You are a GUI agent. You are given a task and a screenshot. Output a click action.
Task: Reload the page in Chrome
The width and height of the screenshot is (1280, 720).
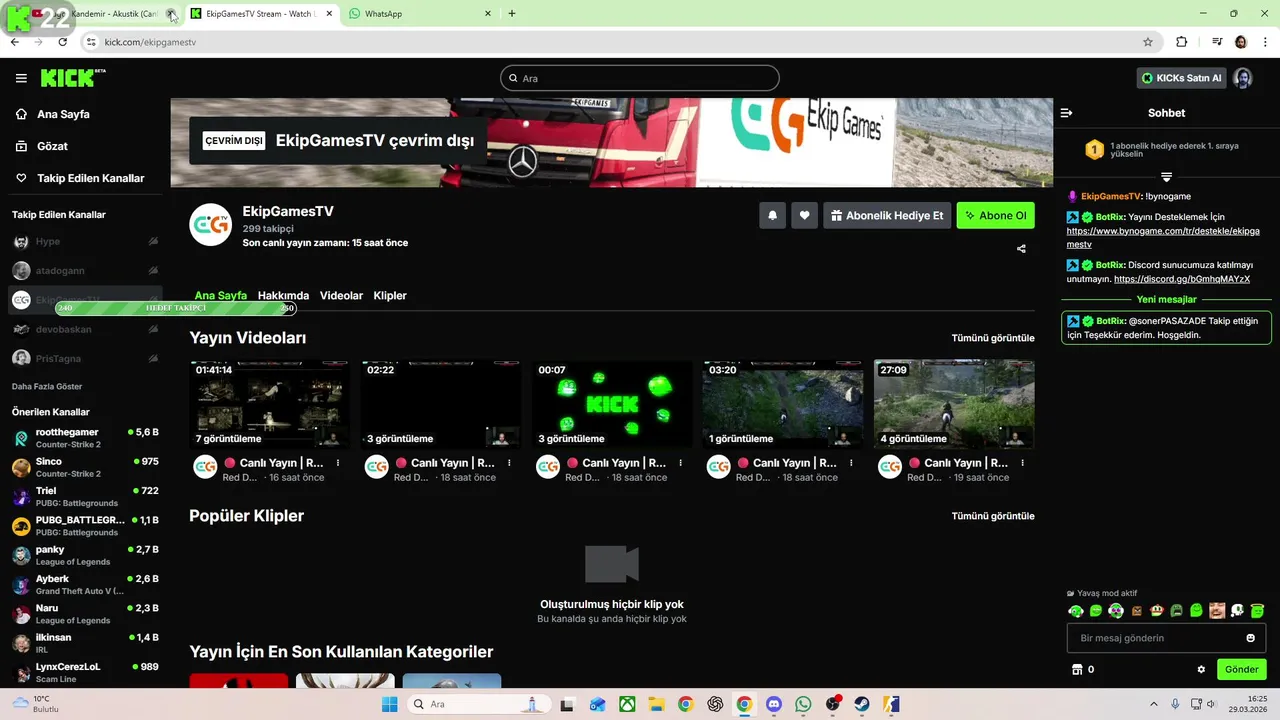coord(62,42)
